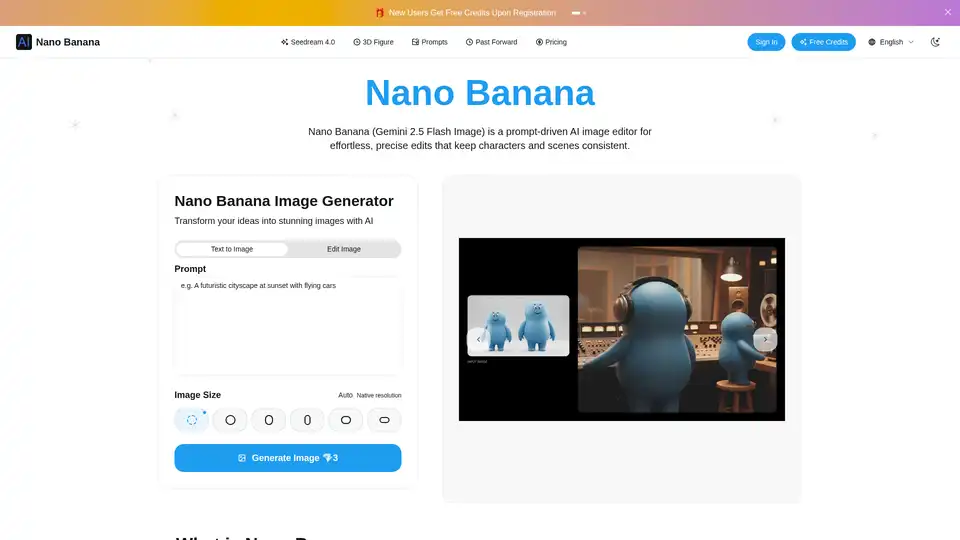This screenshot has height=540, width=960.
Task: Click the banner slide indicator dots
Action: click(578, 13)
